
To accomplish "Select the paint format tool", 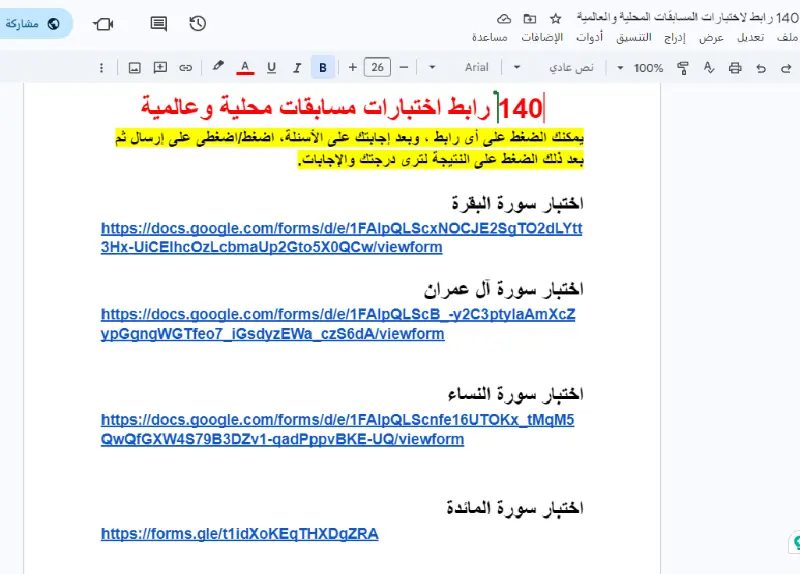I will tap(683, 67).
